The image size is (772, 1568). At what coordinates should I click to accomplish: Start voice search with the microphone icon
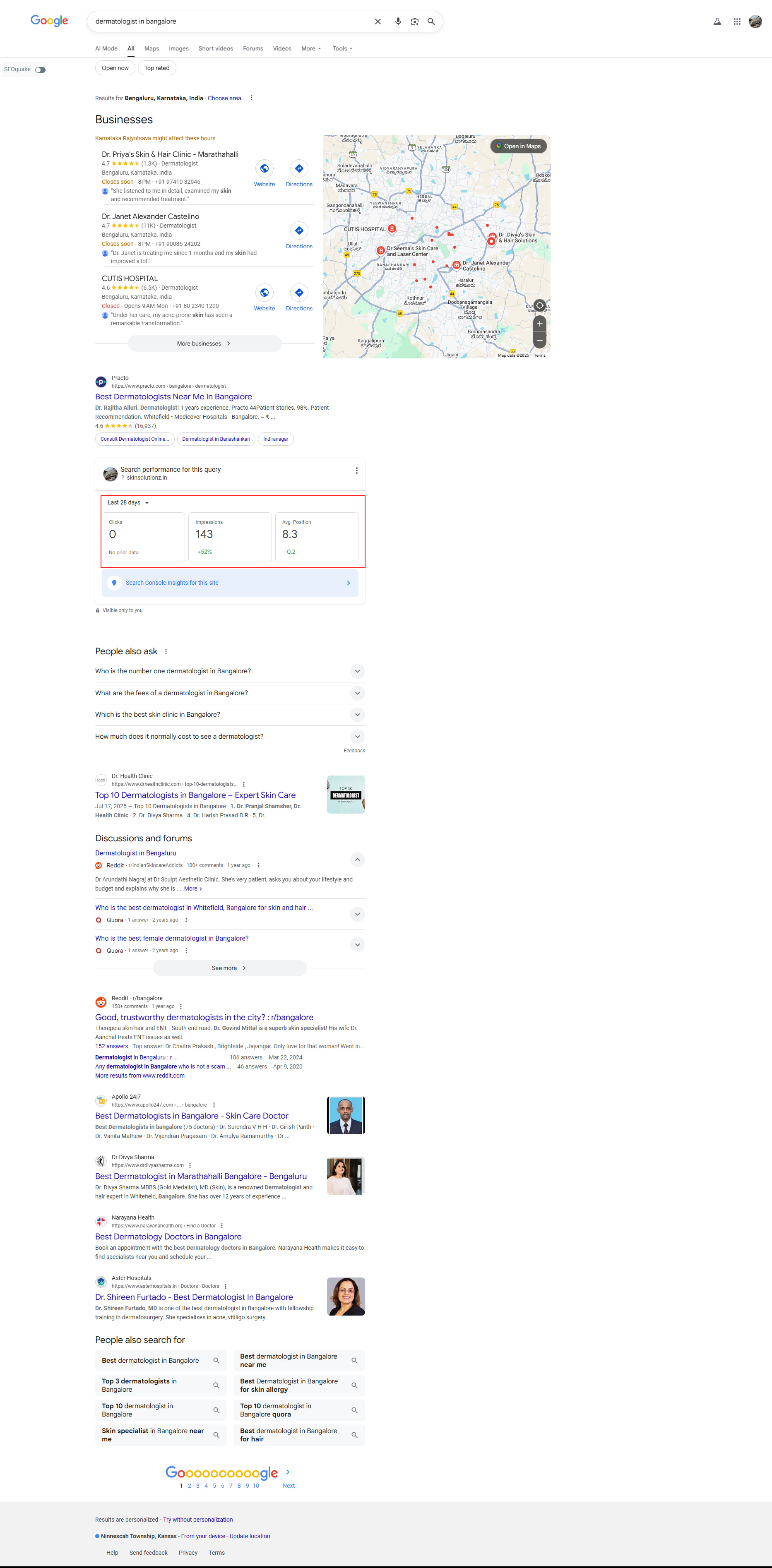point(397,21)
